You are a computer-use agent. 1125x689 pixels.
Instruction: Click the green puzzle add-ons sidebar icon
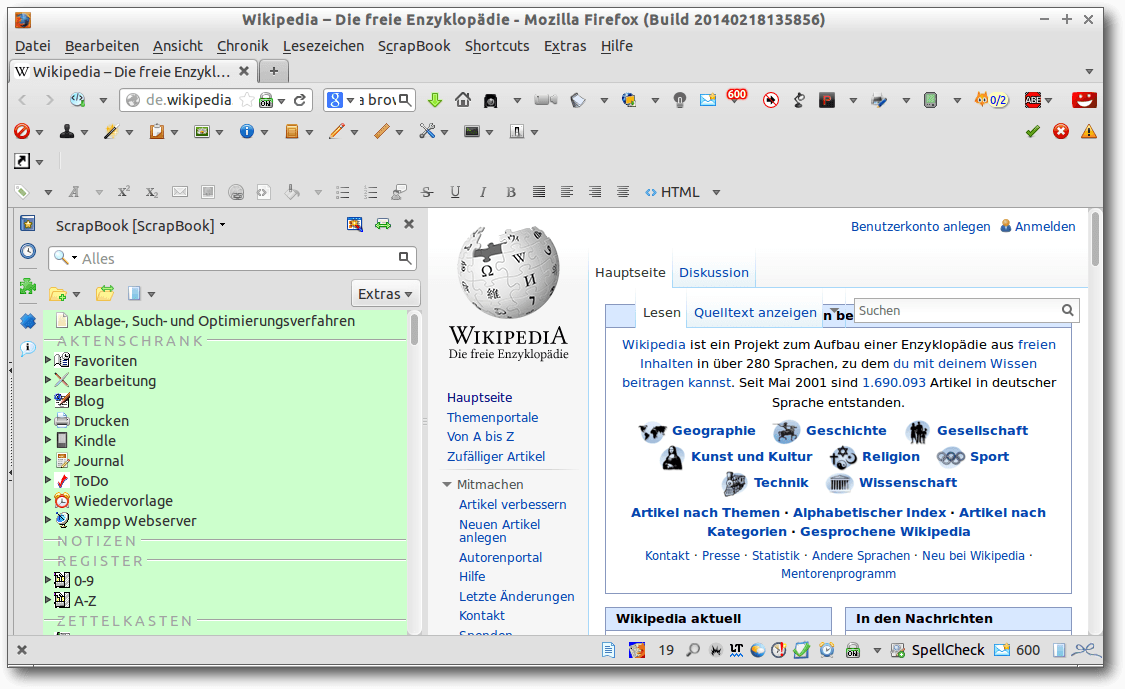pyautogui.click(x=27, y=286)
